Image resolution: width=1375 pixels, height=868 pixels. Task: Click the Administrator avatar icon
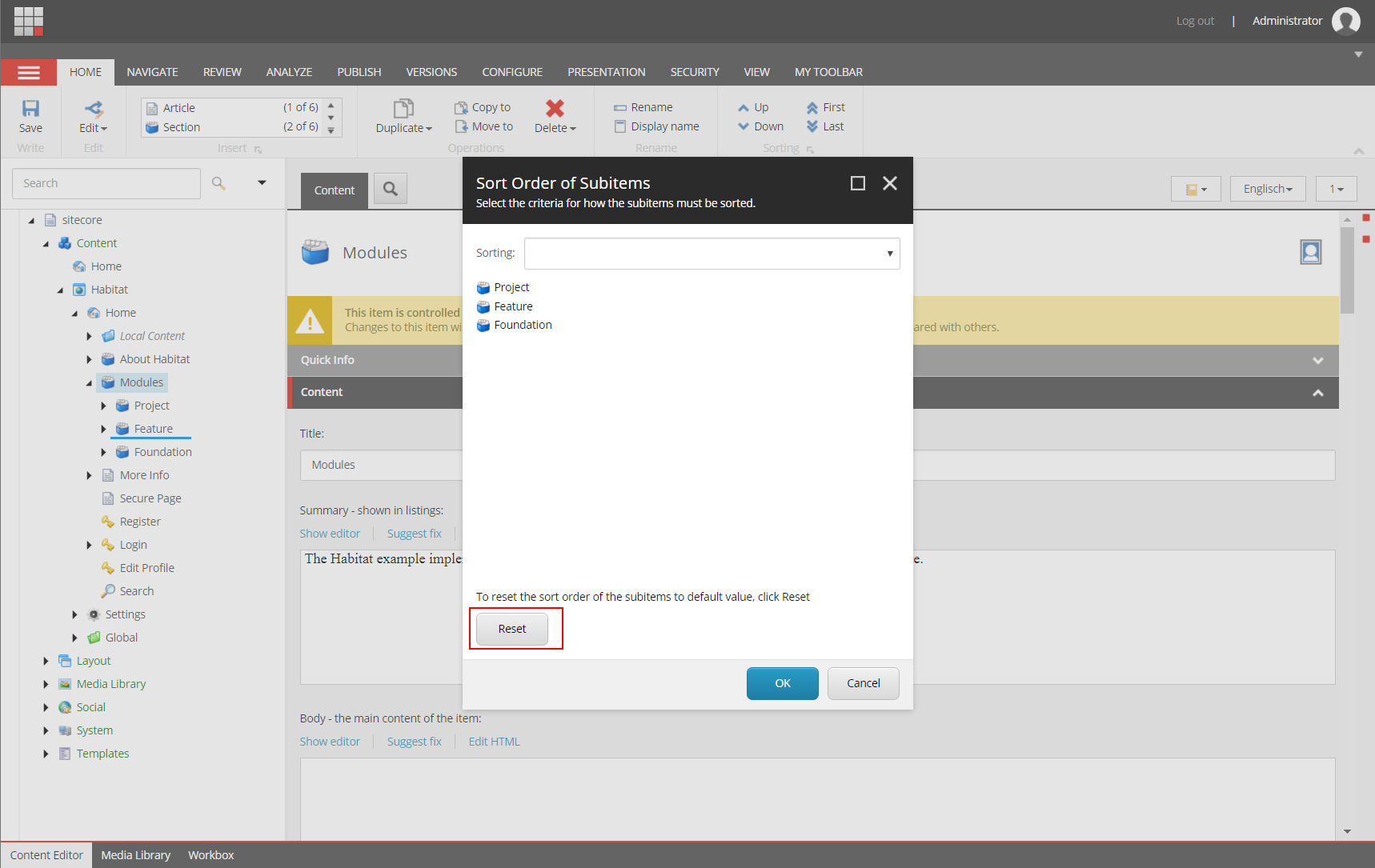point(1346,21)
